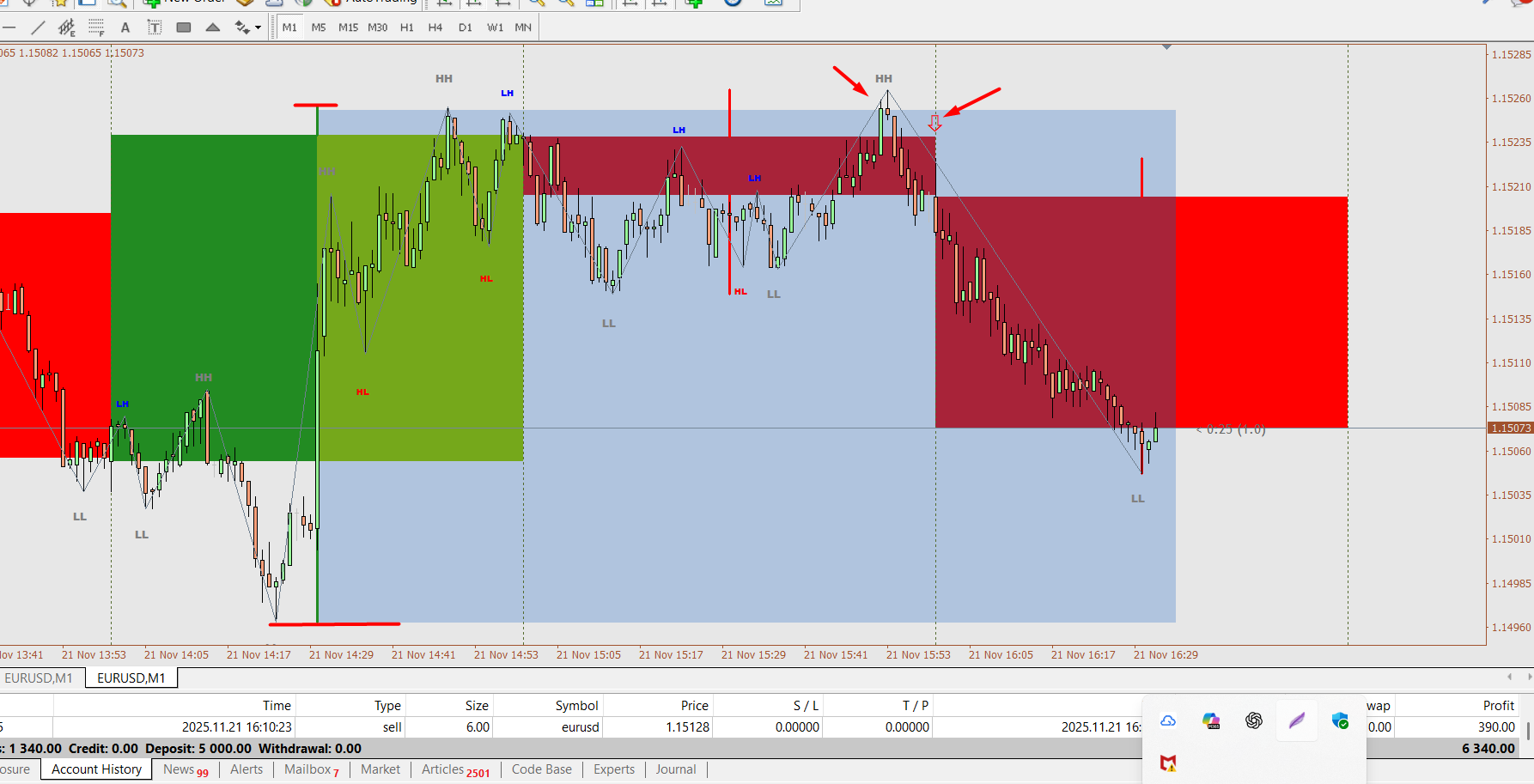The width and height of the screenshot is (1534, 784).
Task: Switch chart to M15 timeframe
Action: tap(348, 27)
